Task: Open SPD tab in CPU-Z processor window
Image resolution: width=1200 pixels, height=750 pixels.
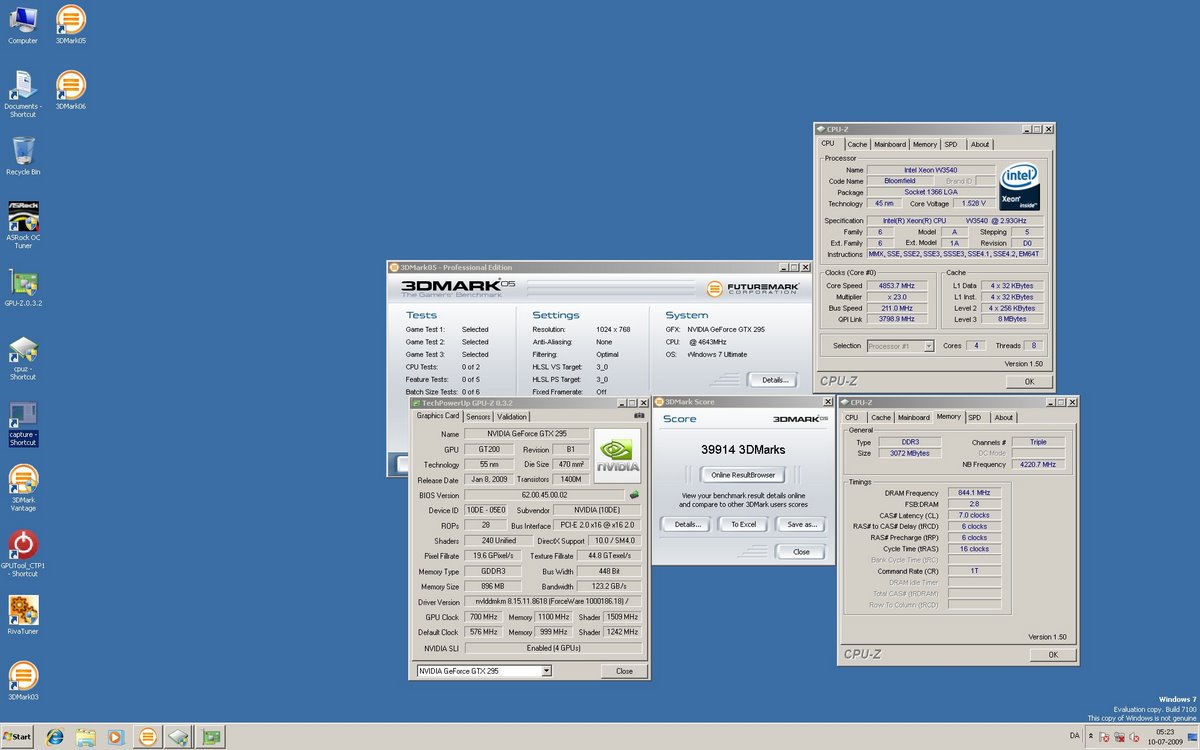Action: pyautogui.click(x=951, y=144)
